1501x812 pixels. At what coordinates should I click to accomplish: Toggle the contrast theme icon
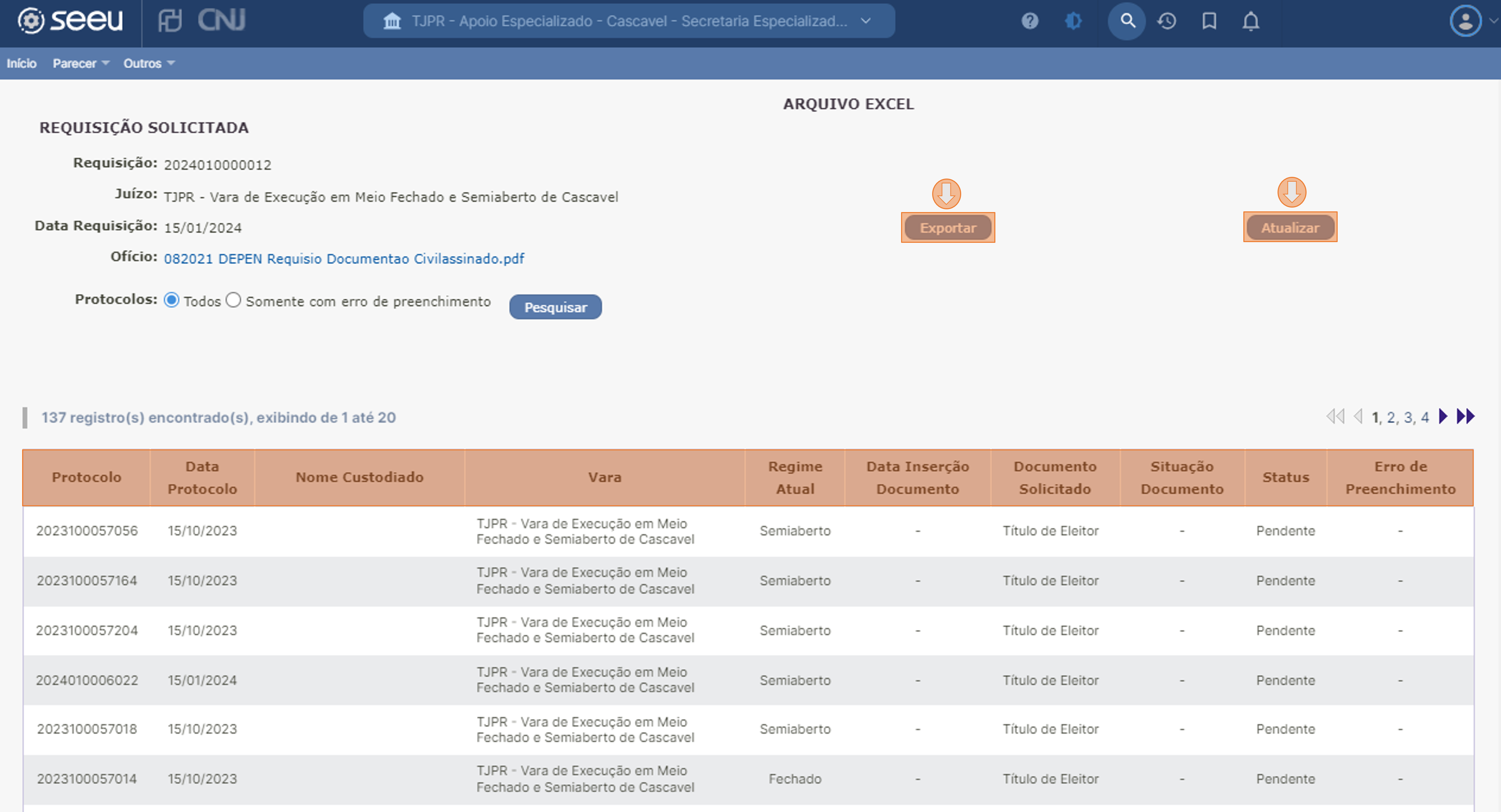tap(1073, 21)
